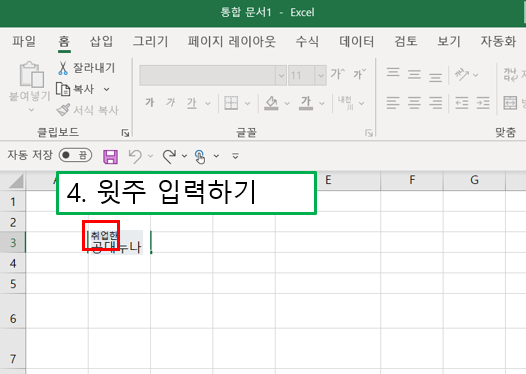Increase font size with 가^ button
526x374 pixels.
337,74
